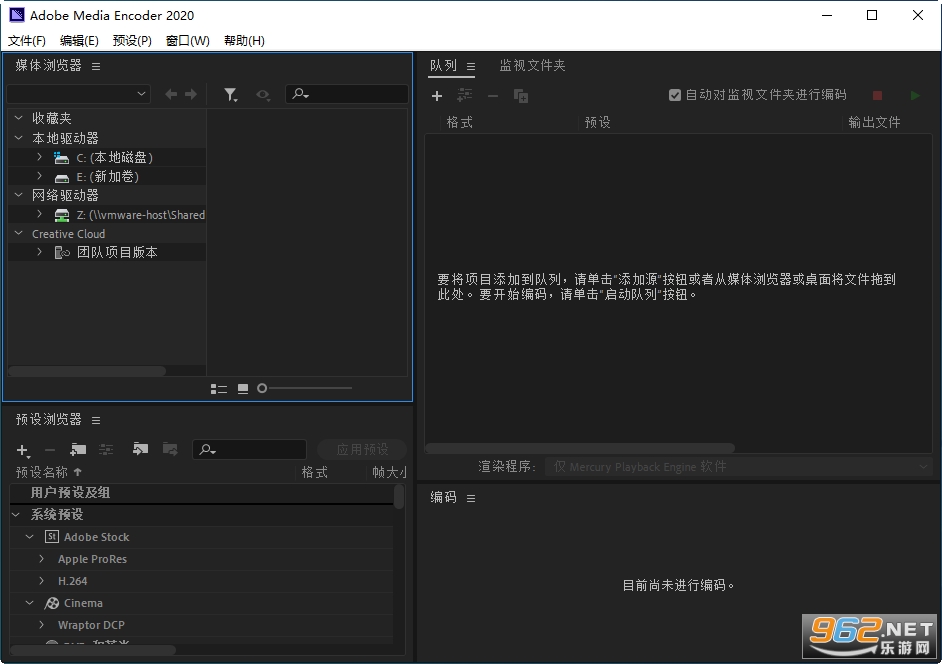Expand the Wraptor DCP preset group
The height and width of the screenshot is (664, 942).
[x=41, y=625]
